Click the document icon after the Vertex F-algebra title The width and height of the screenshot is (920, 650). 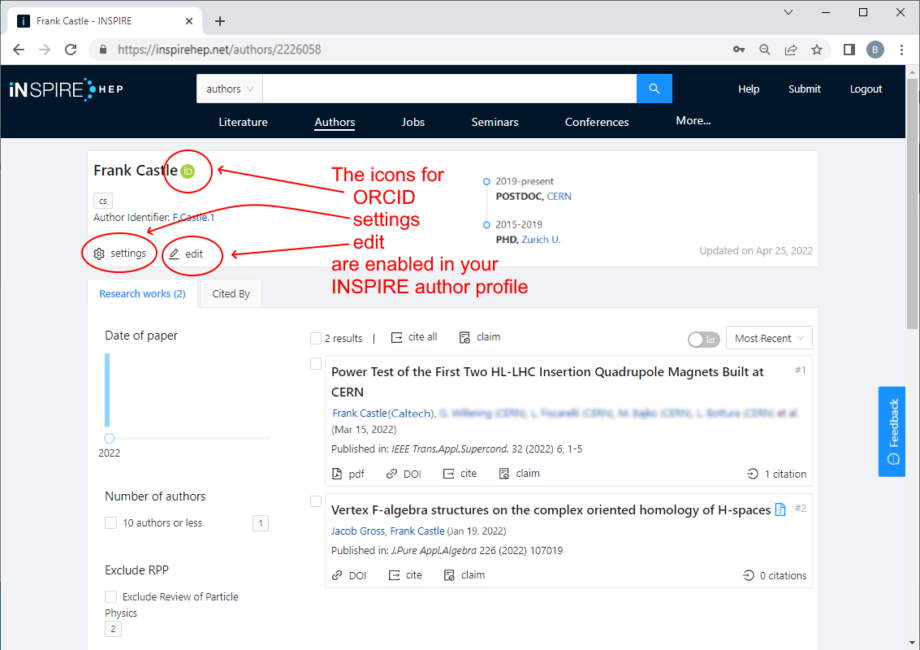tap(780, 510)
